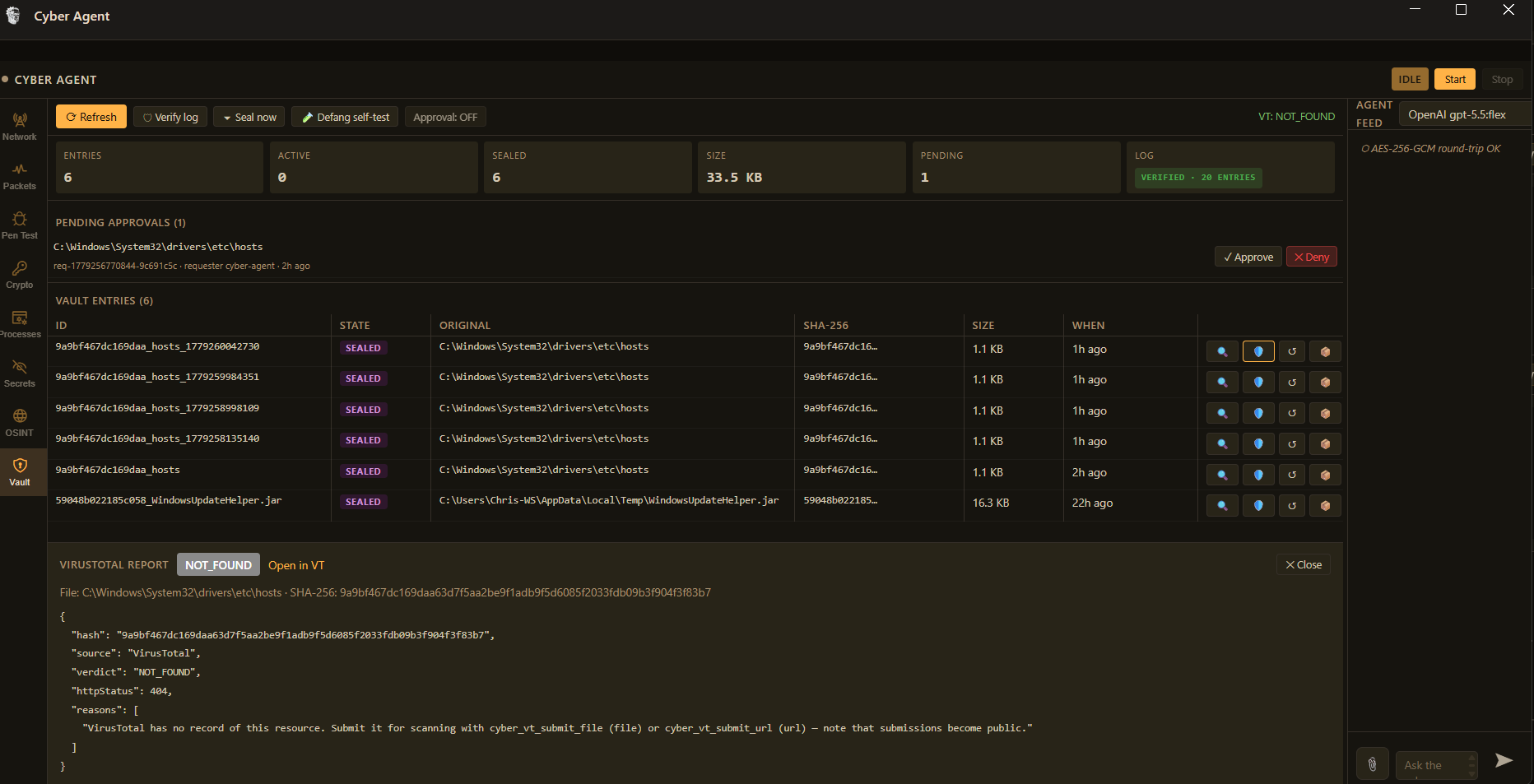Click the NOT_FOUND verdict badge in report
Image resolution: width=1534 pixels, height=784 pixels.
218,564
